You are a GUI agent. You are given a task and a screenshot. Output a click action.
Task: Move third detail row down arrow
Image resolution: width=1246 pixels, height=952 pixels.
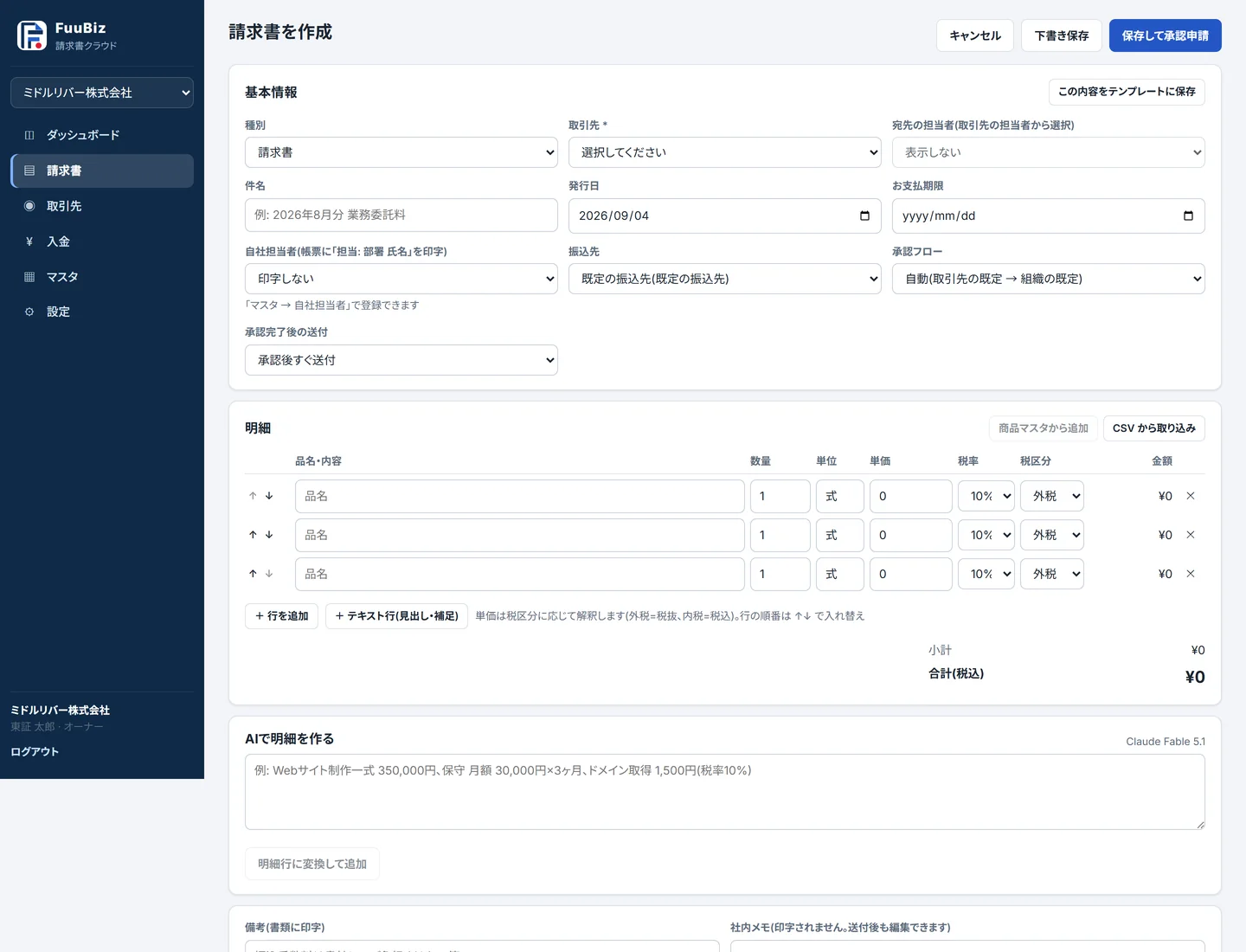(269, 574)
